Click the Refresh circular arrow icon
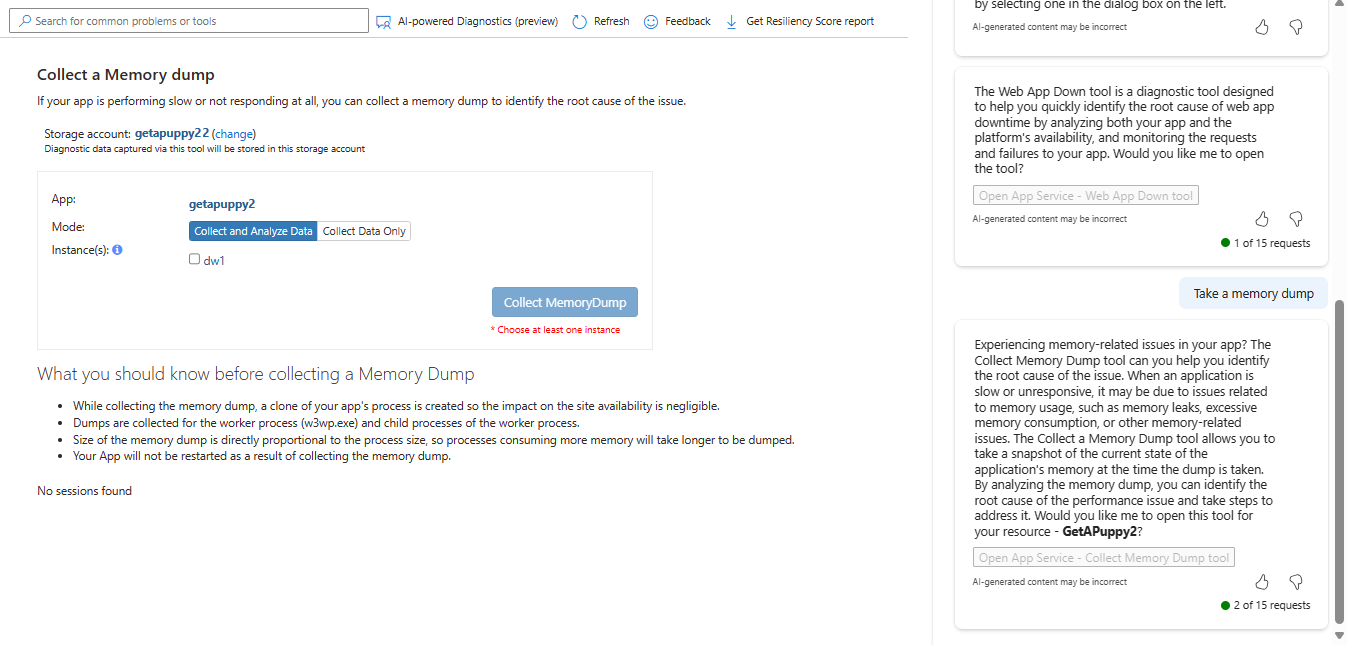 click(x=580, y=21)
